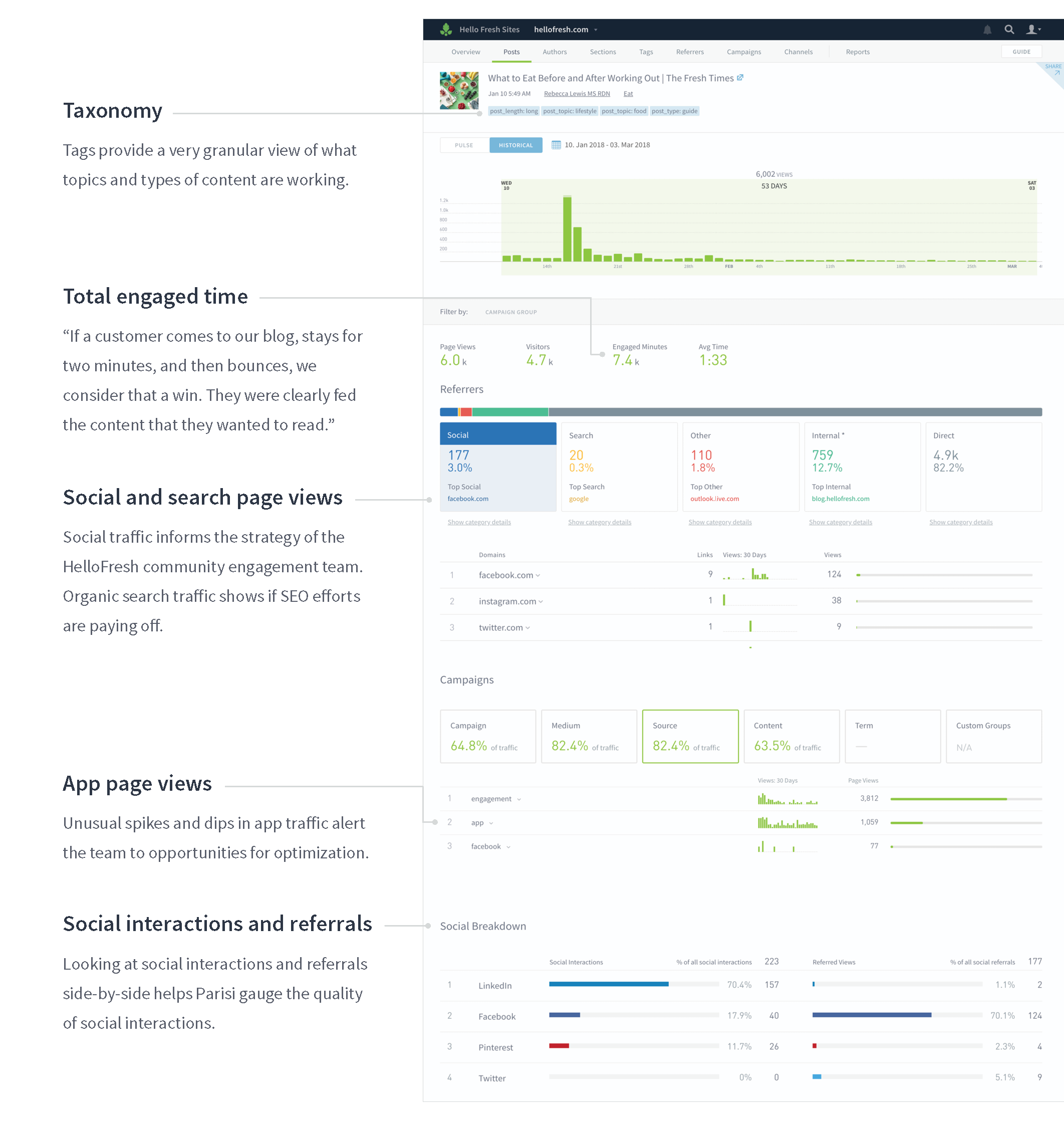The width and height of the screenshot is (1064, 1123).
Task: Show category details under Social
Action: (479, 523)
